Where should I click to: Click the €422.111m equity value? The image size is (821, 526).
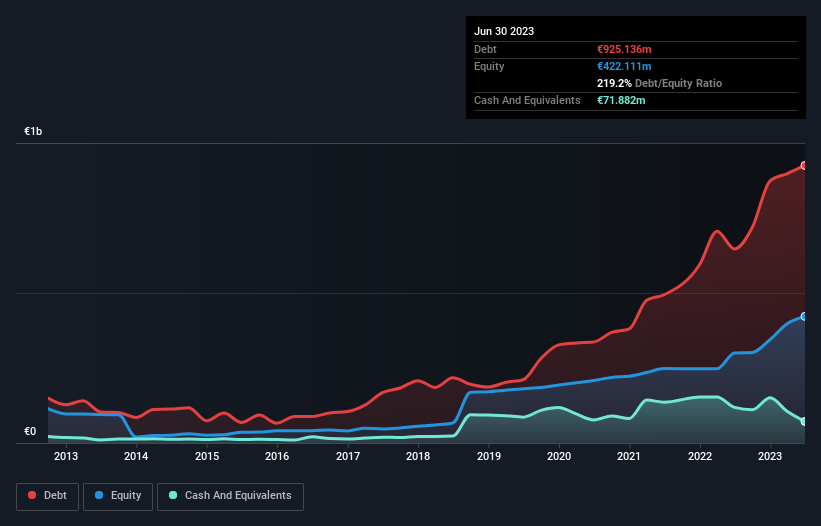tap(624, 66)
